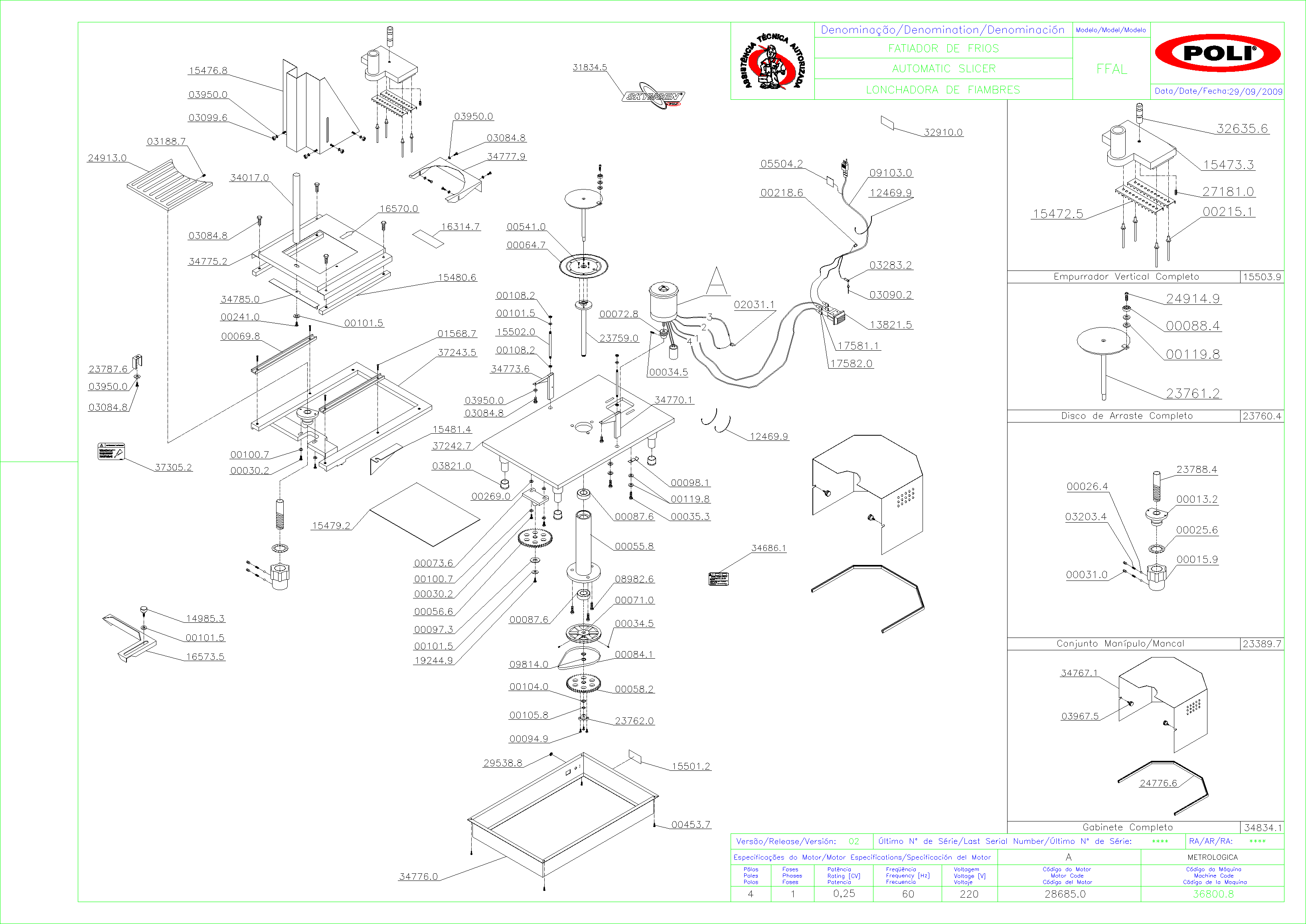Select part number 15476.8

pyautogui.click(x=208, y=71)
